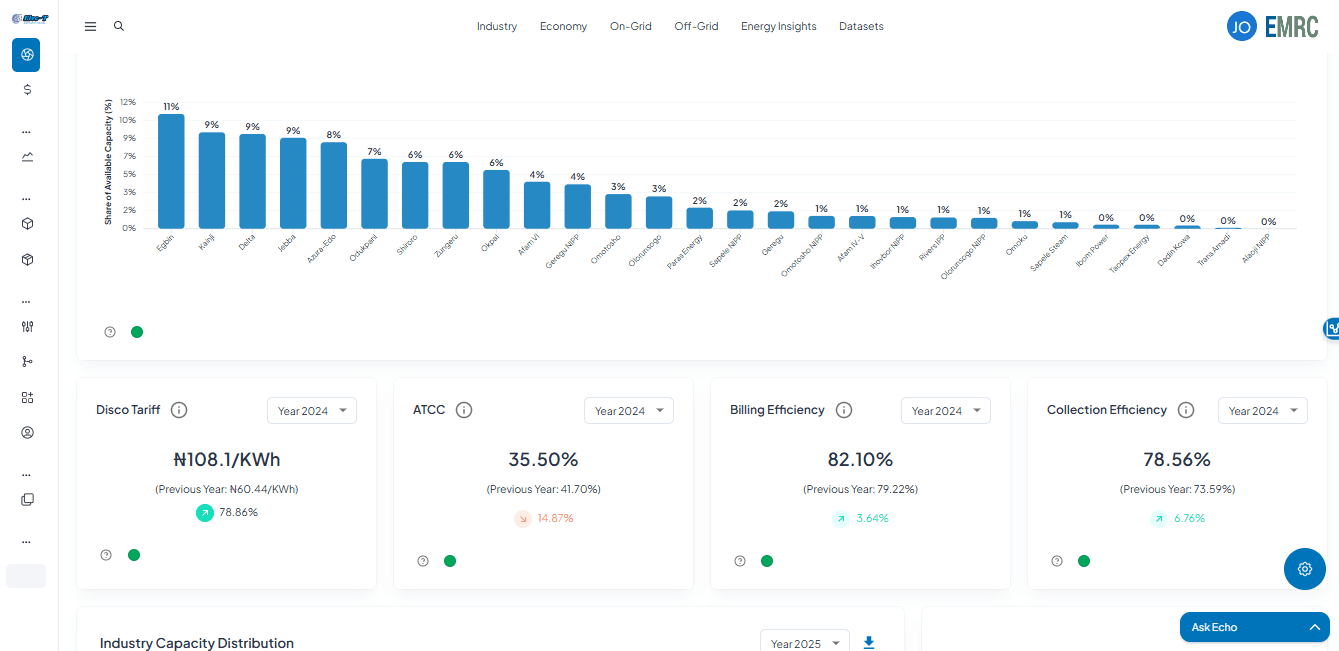
Task: Click the branch/network icon in the sidebar
Action: point(27,361)
